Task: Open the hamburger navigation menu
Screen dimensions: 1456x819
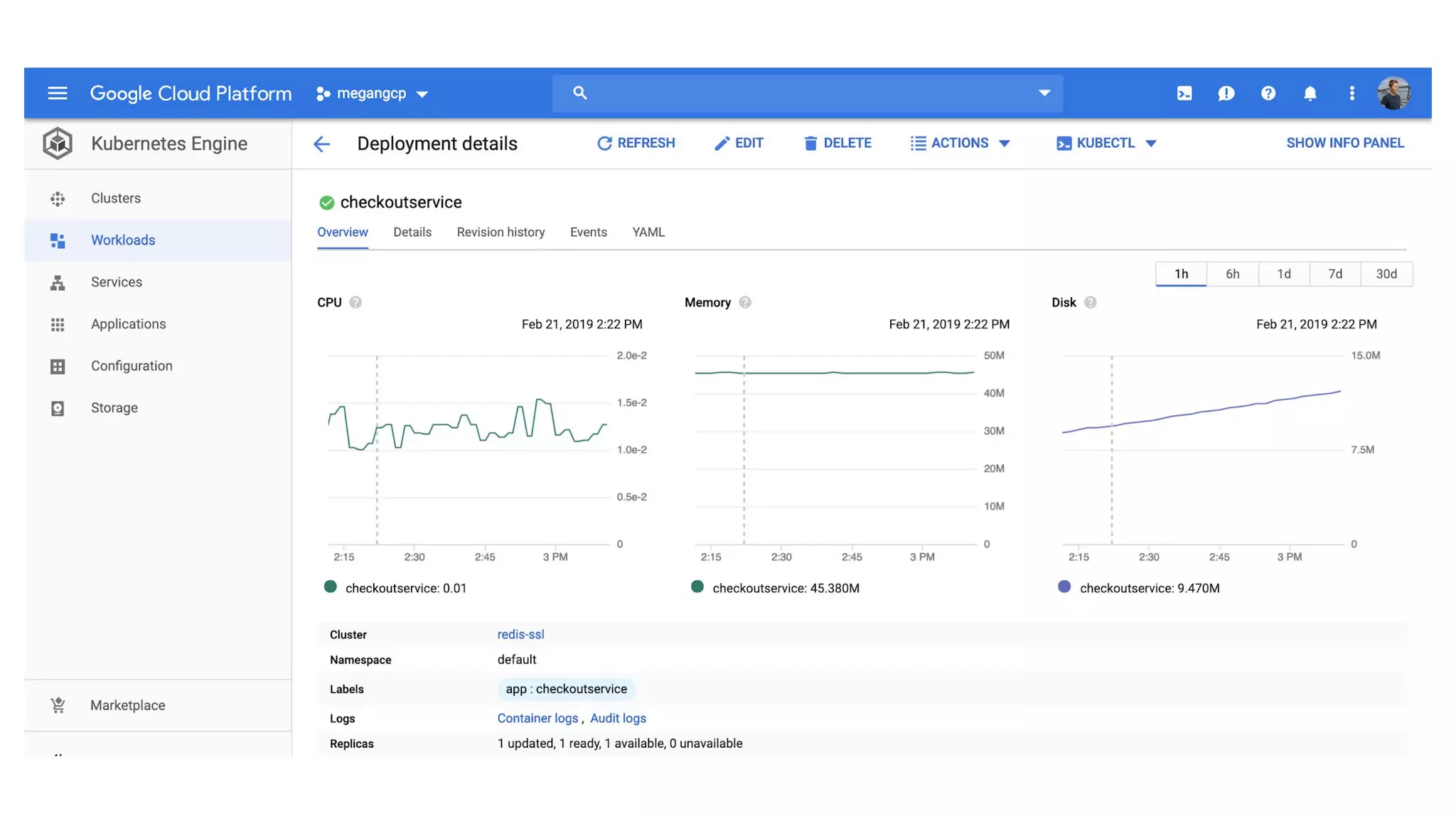Action: [58, 93]
